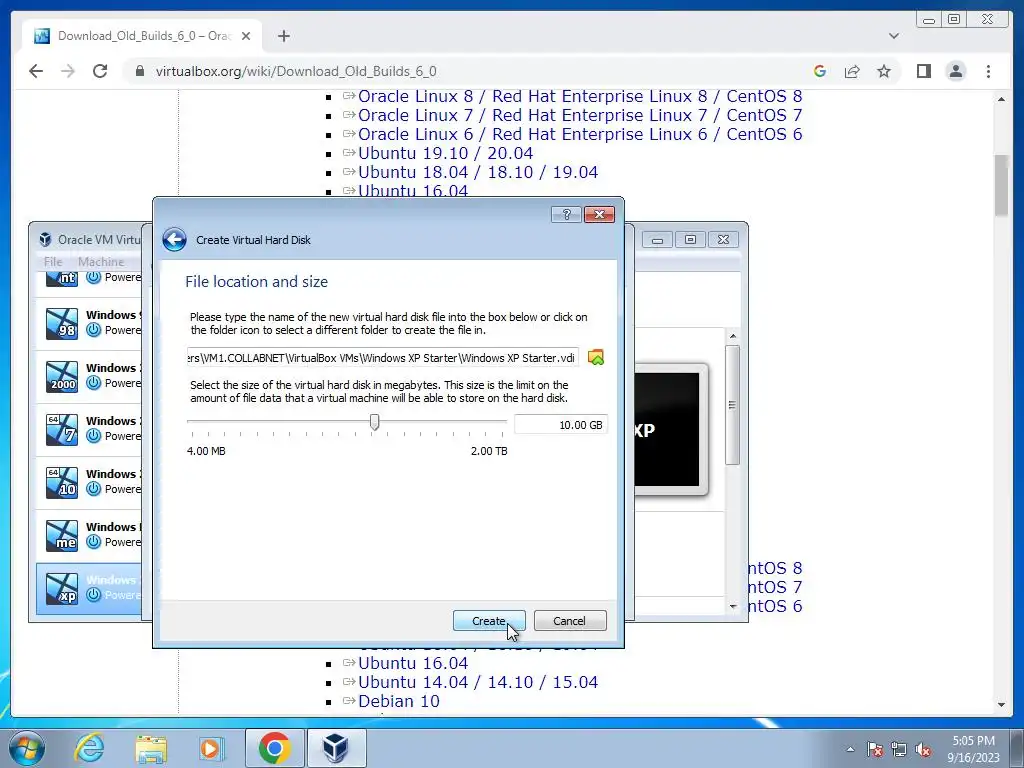The height and width of the screenshot is (768, 1024).
Task: Click the share page icon in Chrome
Action: (x=852, y=71)
